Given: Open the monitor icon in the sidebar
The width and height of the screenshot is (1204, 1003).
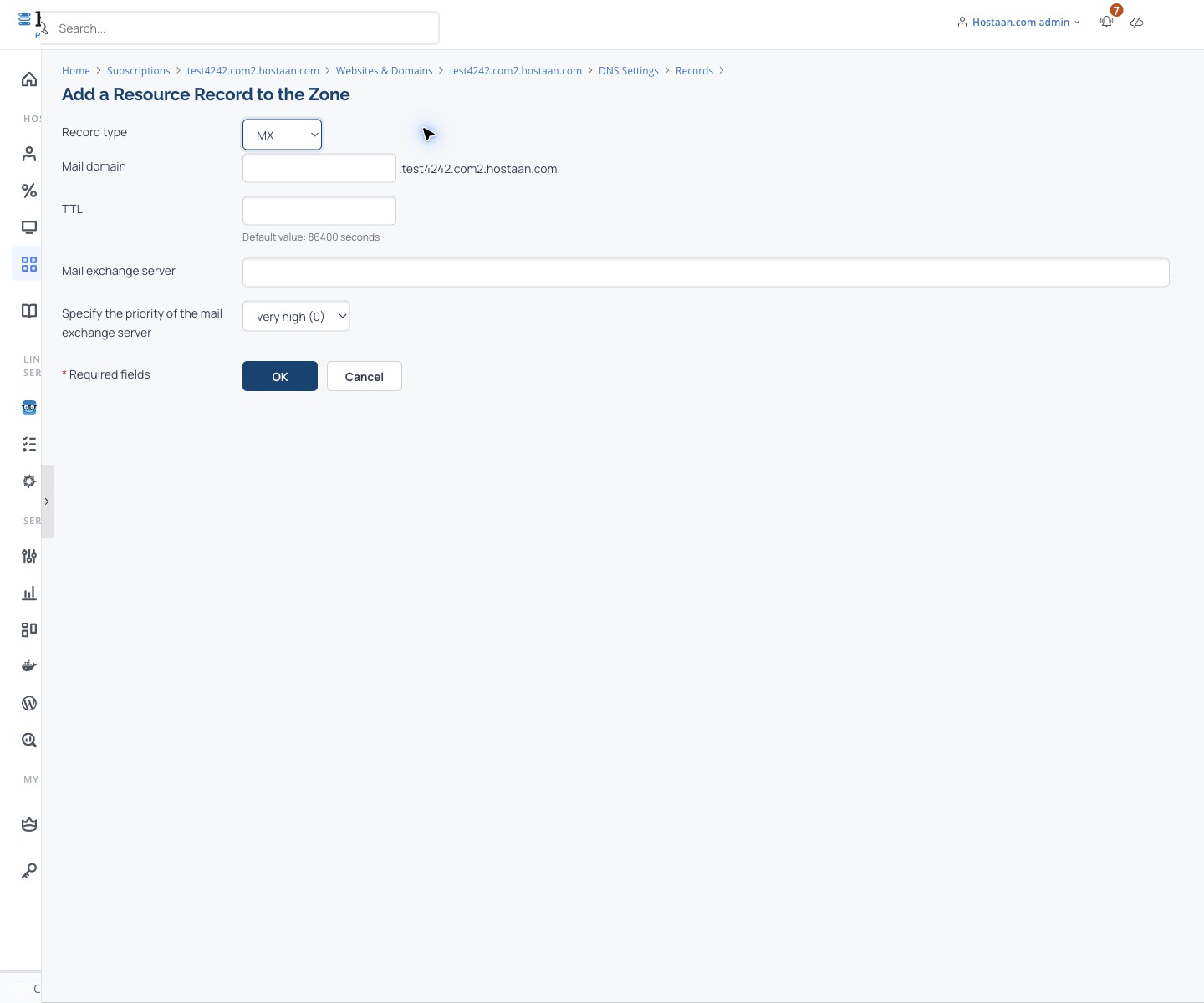Looking at the screenshot, I should tap(29, 227).
